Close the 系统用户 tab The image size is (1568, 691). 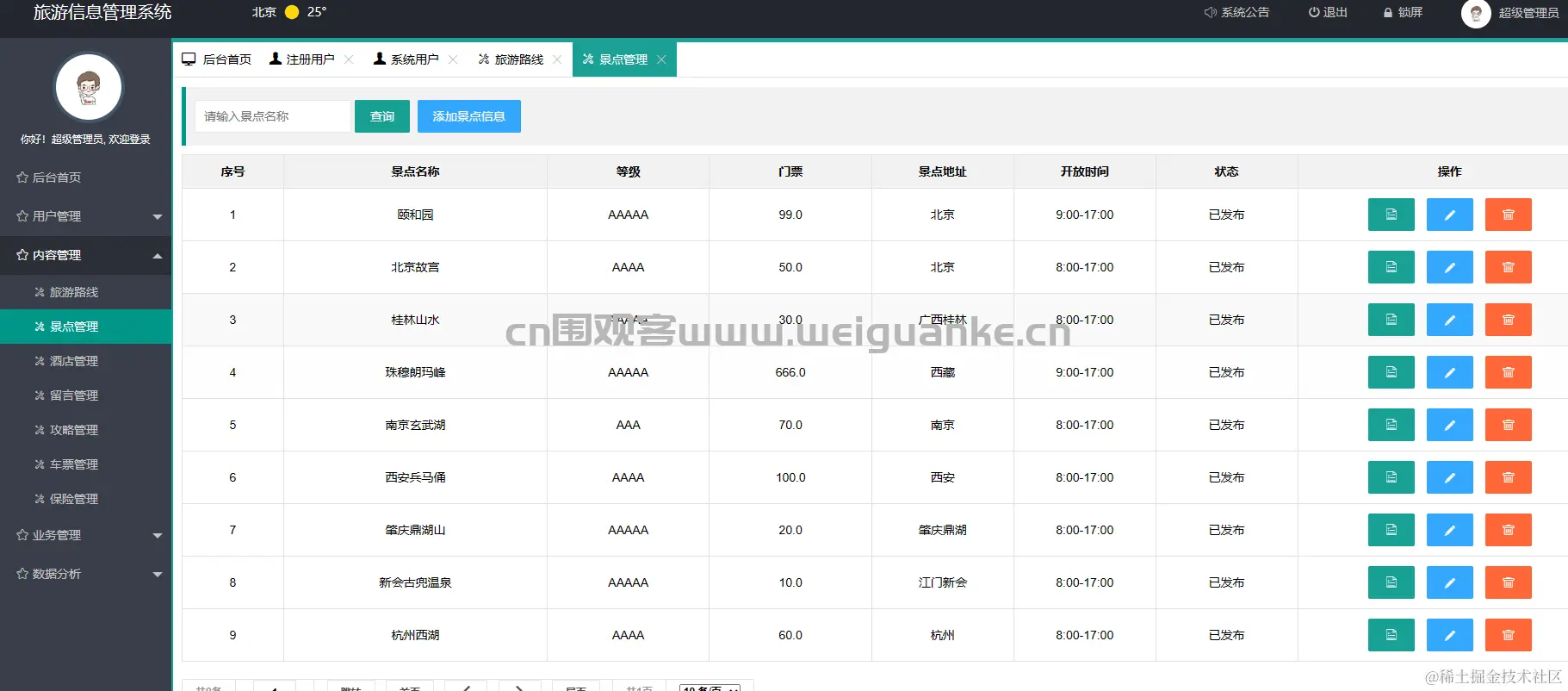pos(453,59)
